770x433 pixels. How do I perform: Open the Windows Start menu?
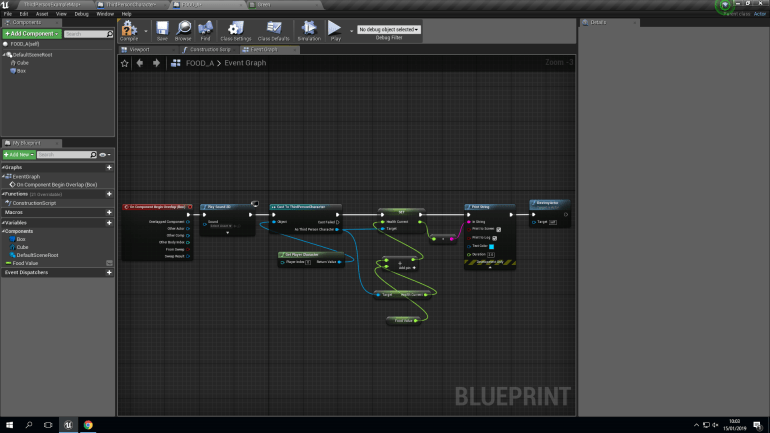click(x=9, y=425)
